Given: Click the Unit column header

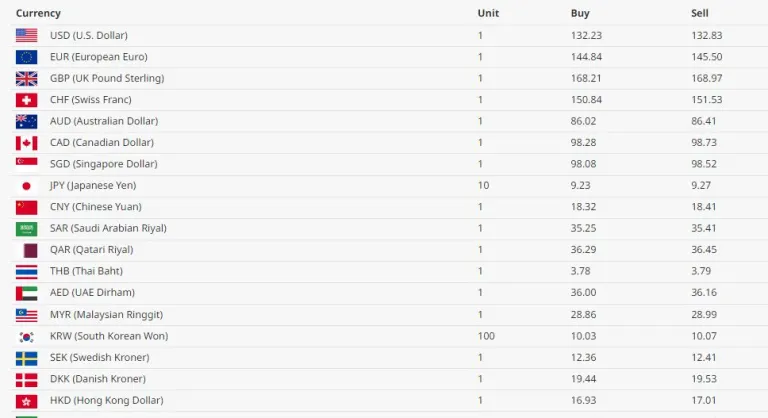Looking at the screenshot, I should pyautogui.click(x=488, y=13).
